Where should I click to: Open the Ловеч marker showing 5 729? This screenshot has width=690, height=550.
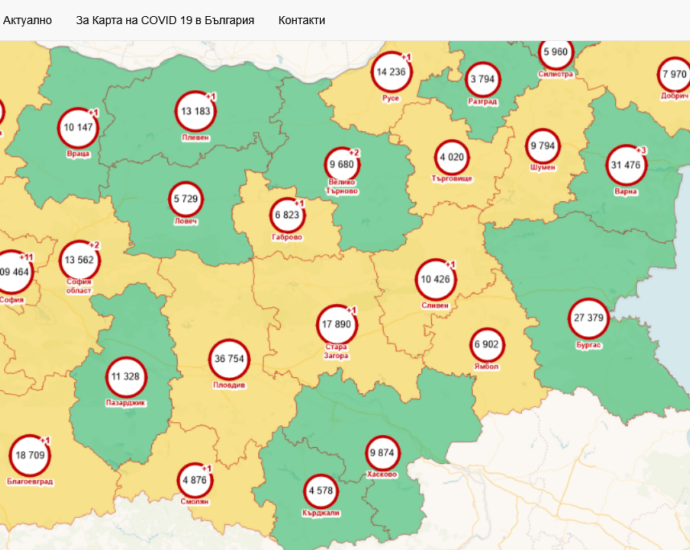pos(185,199)
